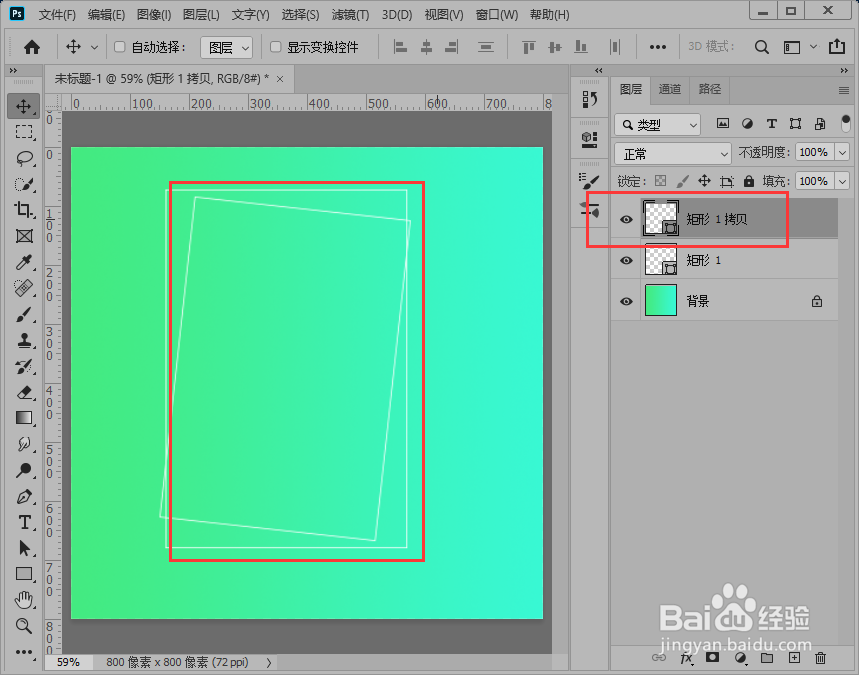Align horizontal centers in the options bar
Viewport: 859px width, 675px height.
(x=426, y=47)
